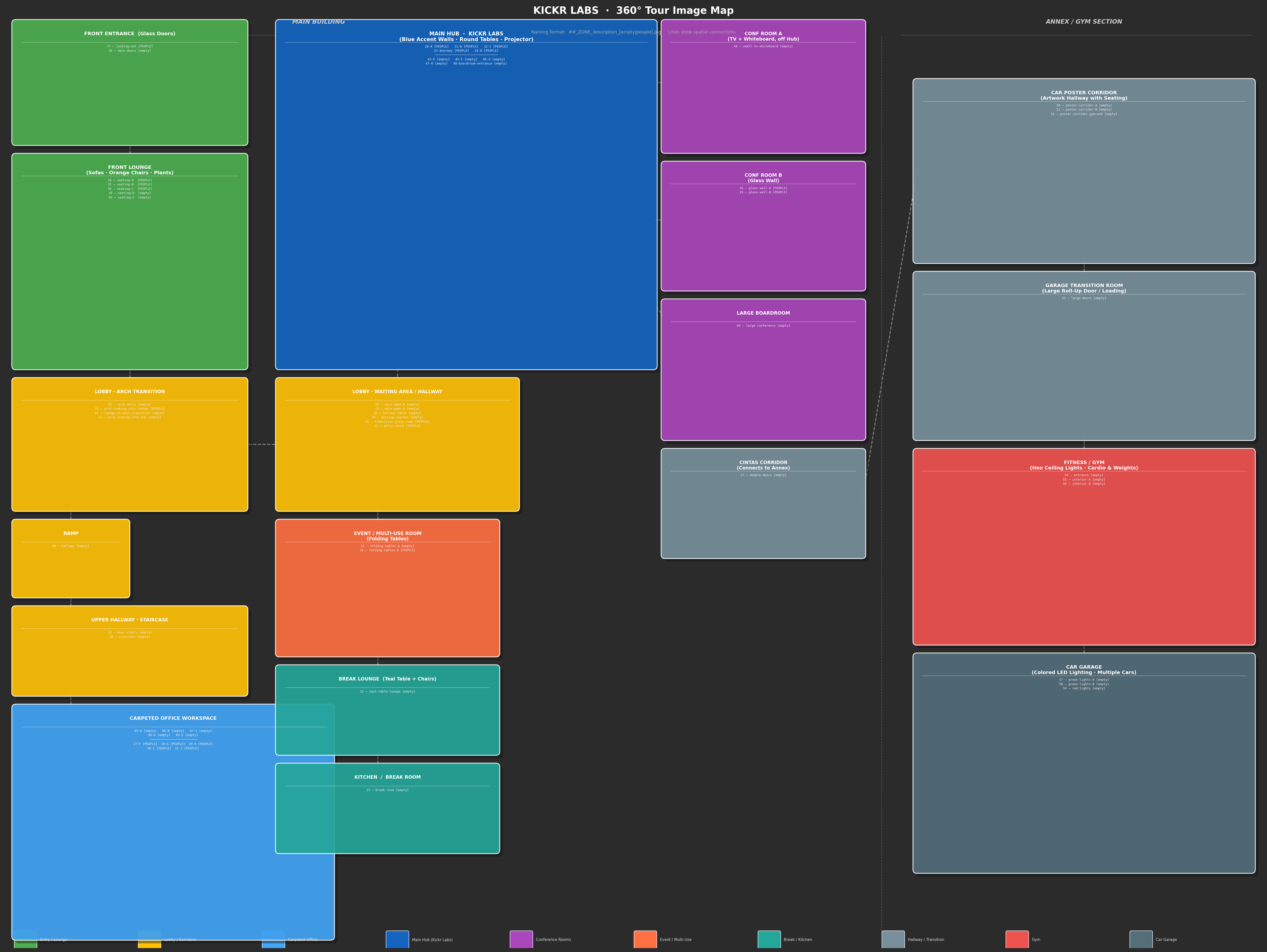The width and height of the screenshot is (1267, 952).
Task: Click the '10 – hallway-table [empty]' entry
Action: (x=398, y=413)
